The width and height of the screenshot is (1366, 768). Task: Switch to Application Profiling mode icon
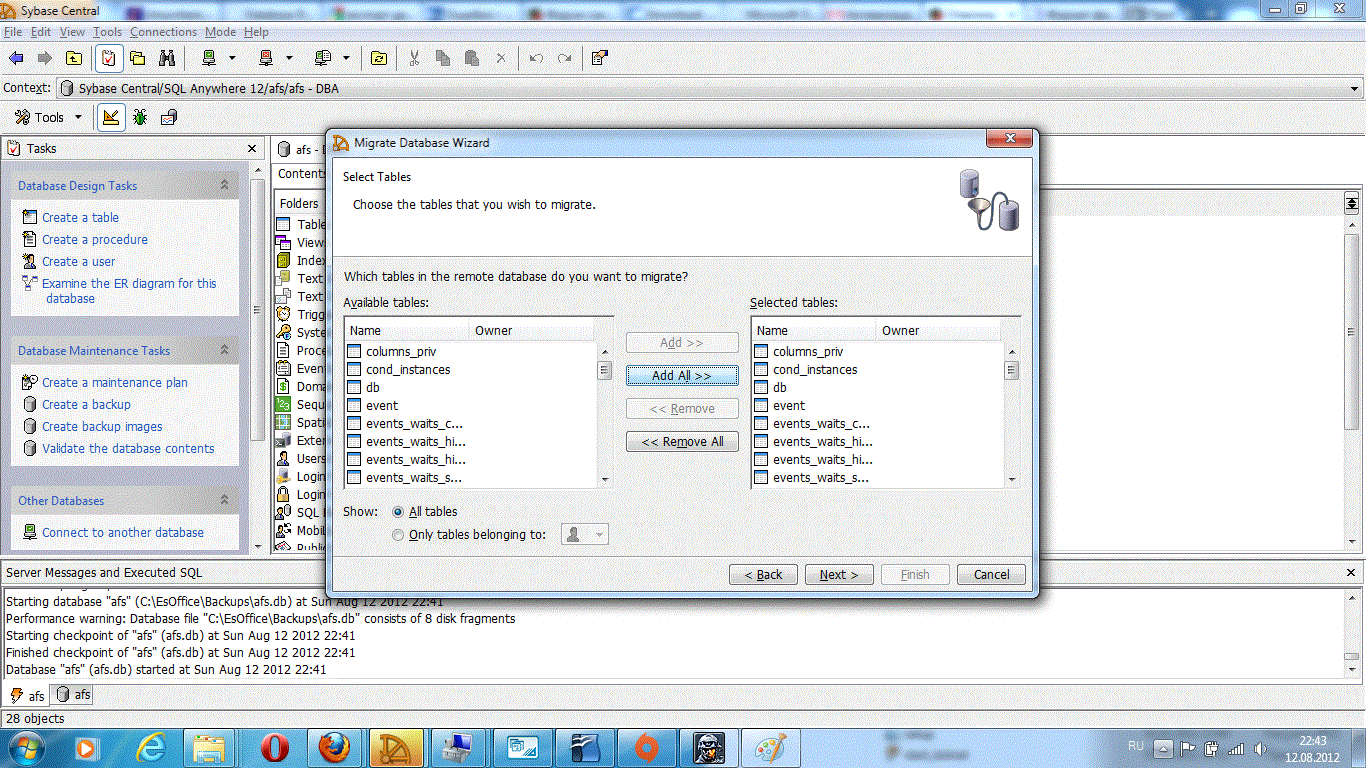pyautogui.click(x=169, y=117)
